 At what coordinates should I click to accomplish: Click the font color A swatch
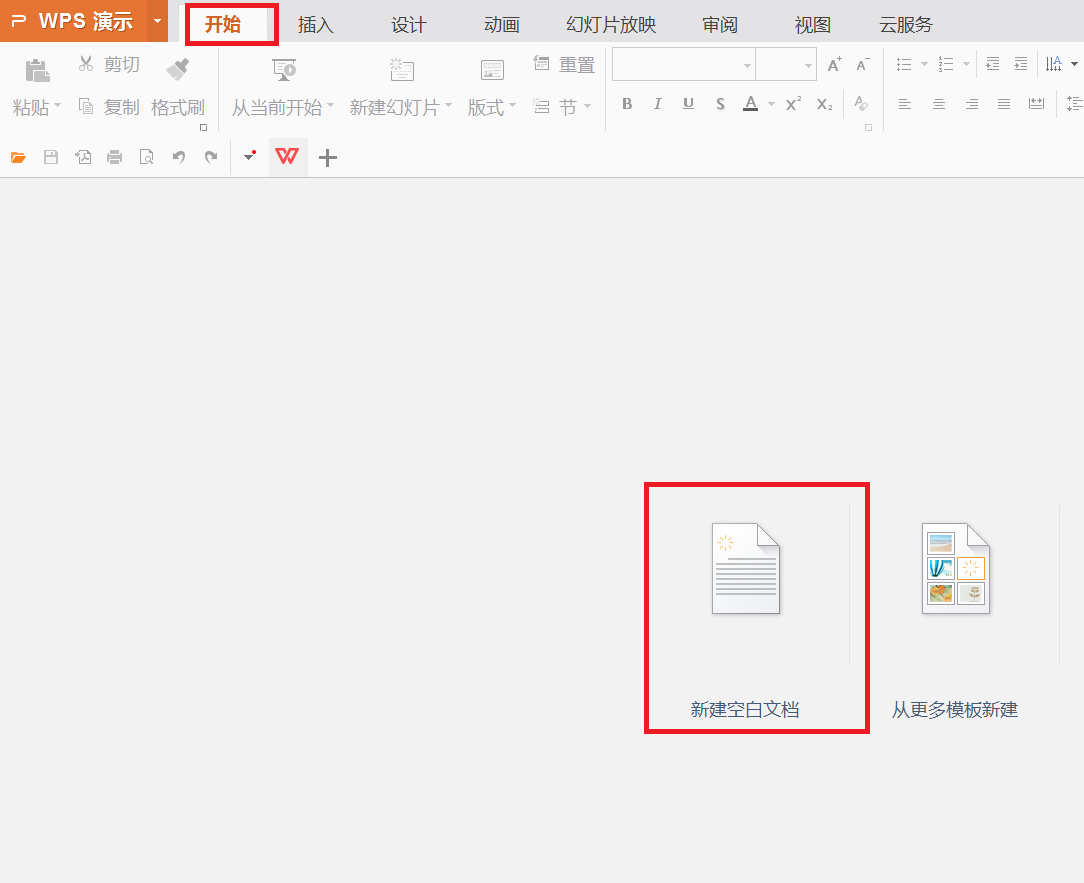click(x=750, y=104)
